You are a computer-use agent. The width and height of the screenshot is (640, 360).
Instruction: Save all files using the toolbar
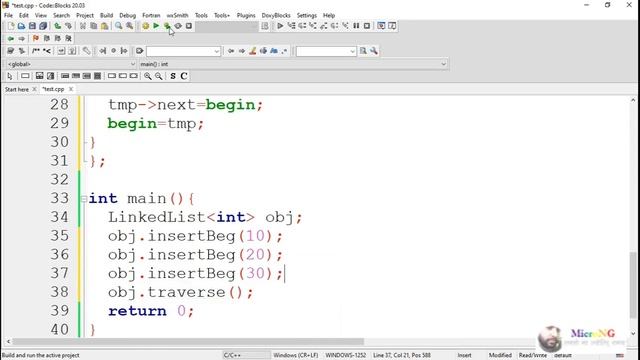pyautogui.click(x=43, y=26)
